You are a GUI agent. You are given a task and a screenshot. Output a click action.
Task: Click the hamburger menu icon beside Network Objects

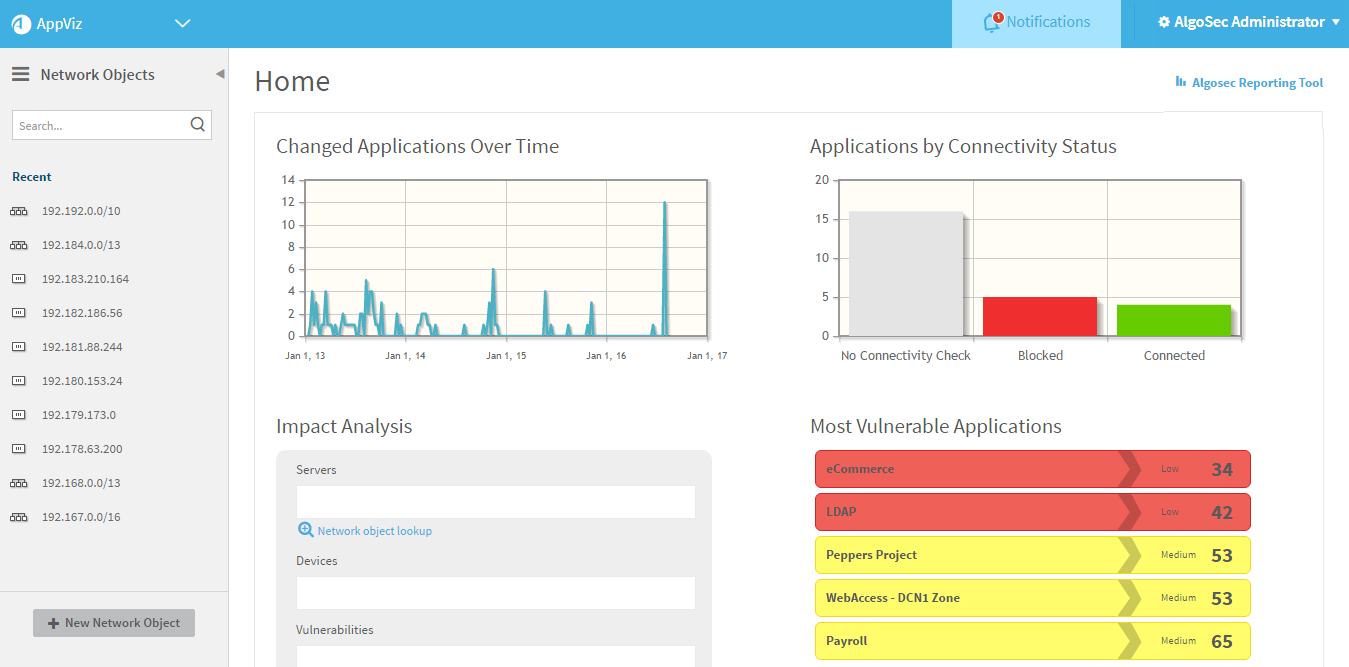click(x=20, y=74)
